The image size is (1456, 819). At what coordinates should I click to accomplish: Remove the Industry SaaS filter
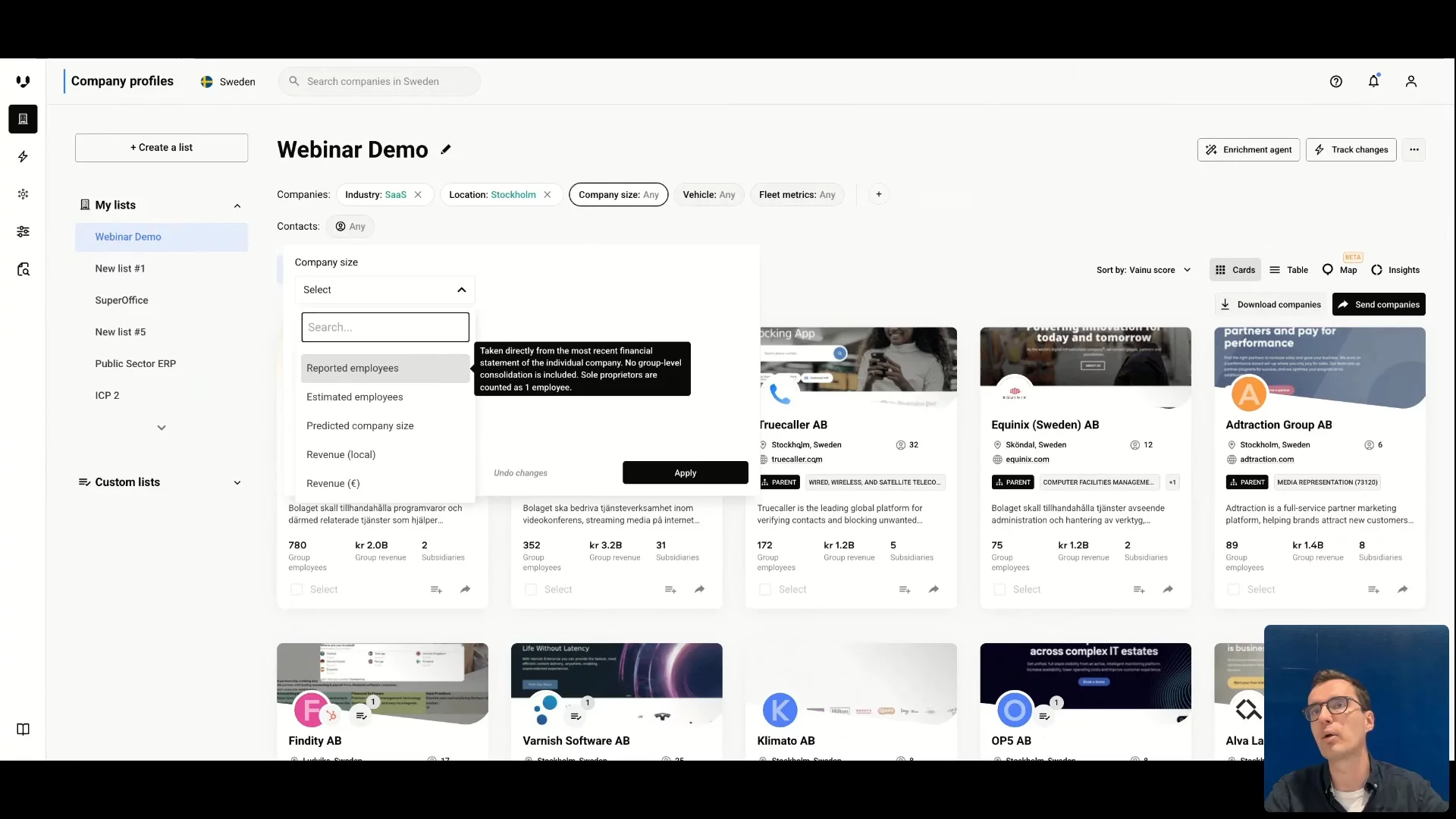tap(418, 195)
